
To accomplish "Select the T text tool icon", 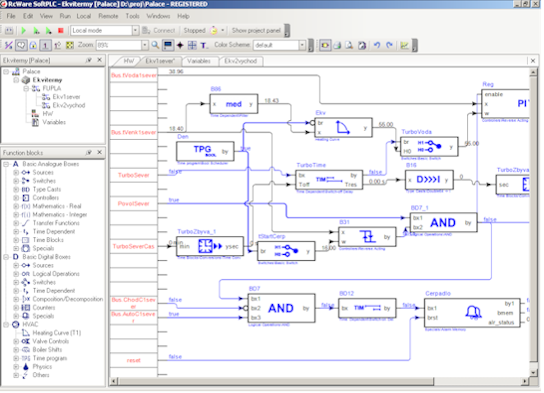I will coord(203,45).
